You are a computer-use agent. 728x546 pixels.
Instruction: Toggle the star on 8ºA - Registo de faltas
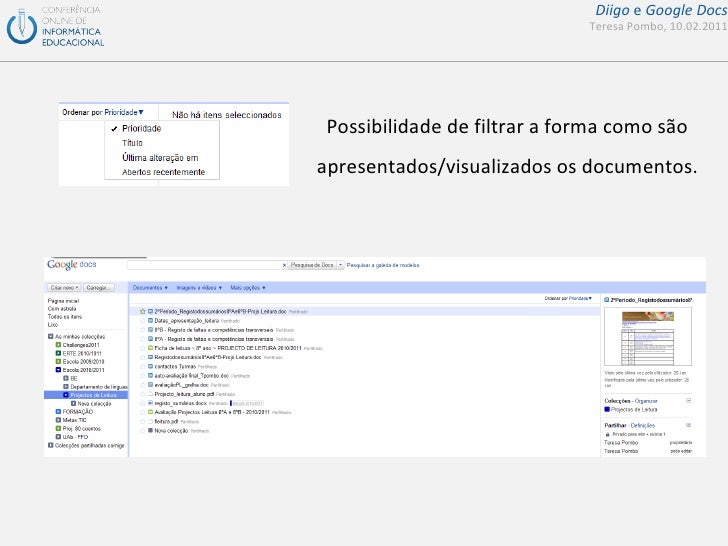click(x=143, y=339)
